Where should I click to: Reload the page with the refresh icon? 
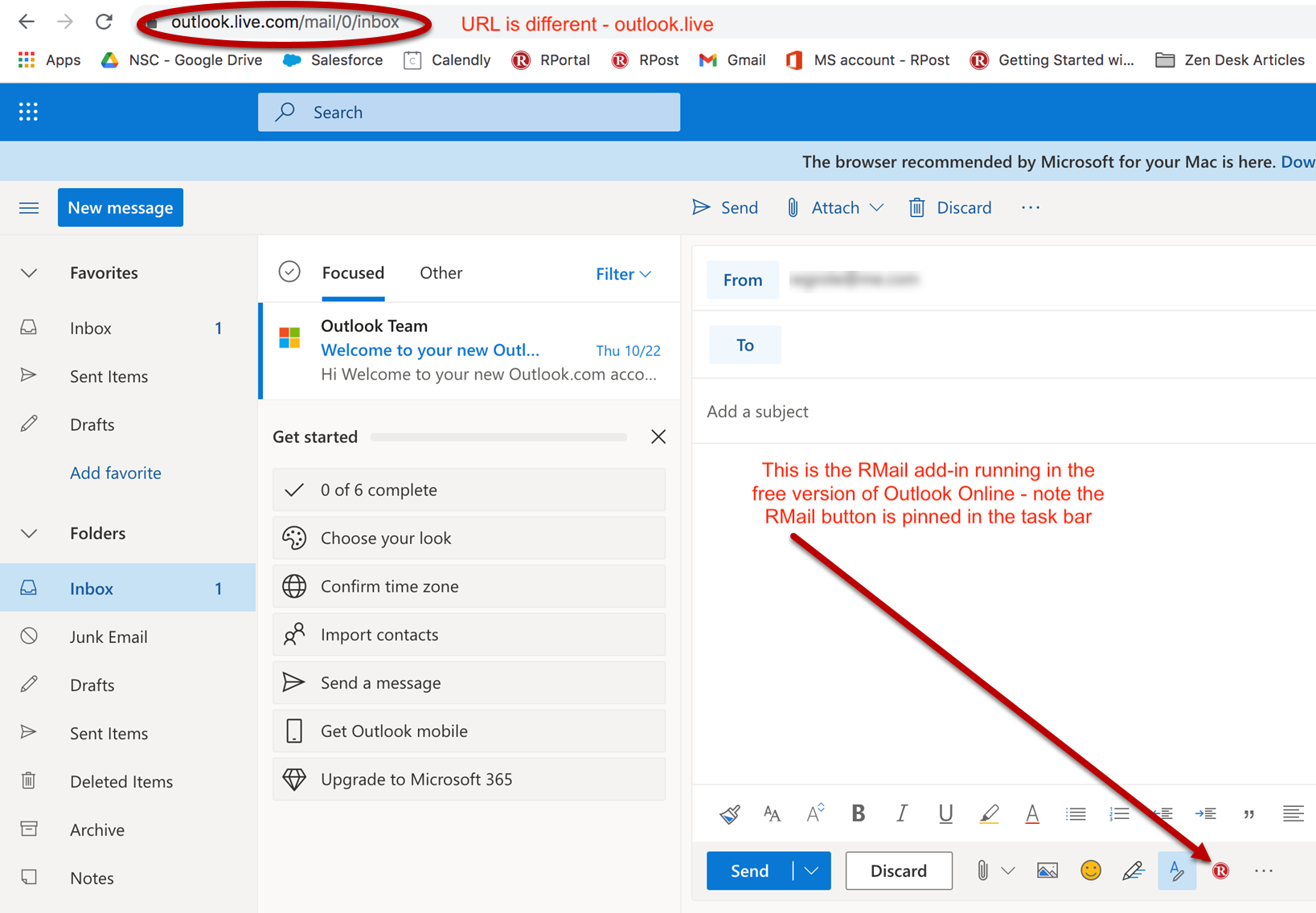click(104, 22)
